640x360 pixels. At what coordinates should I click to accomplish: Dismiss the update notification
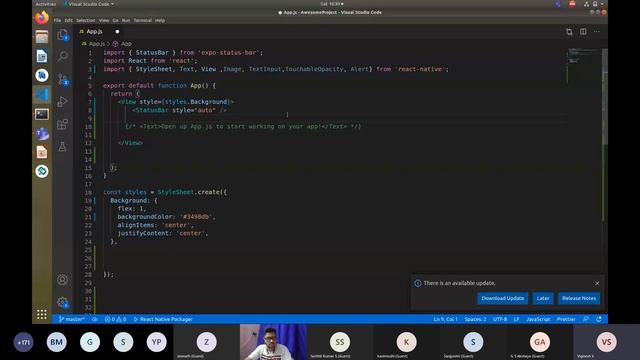(x=597, y=283)
